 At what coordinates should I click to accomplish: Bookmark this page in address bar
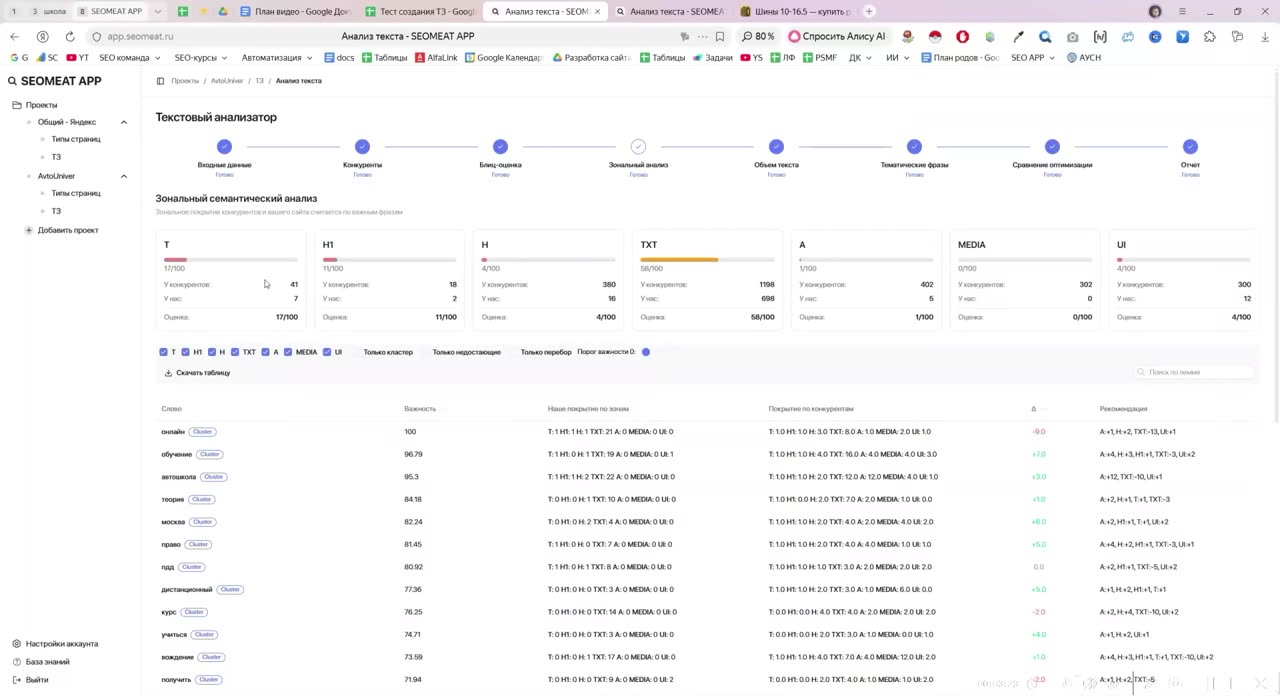(x=719, y=36)
